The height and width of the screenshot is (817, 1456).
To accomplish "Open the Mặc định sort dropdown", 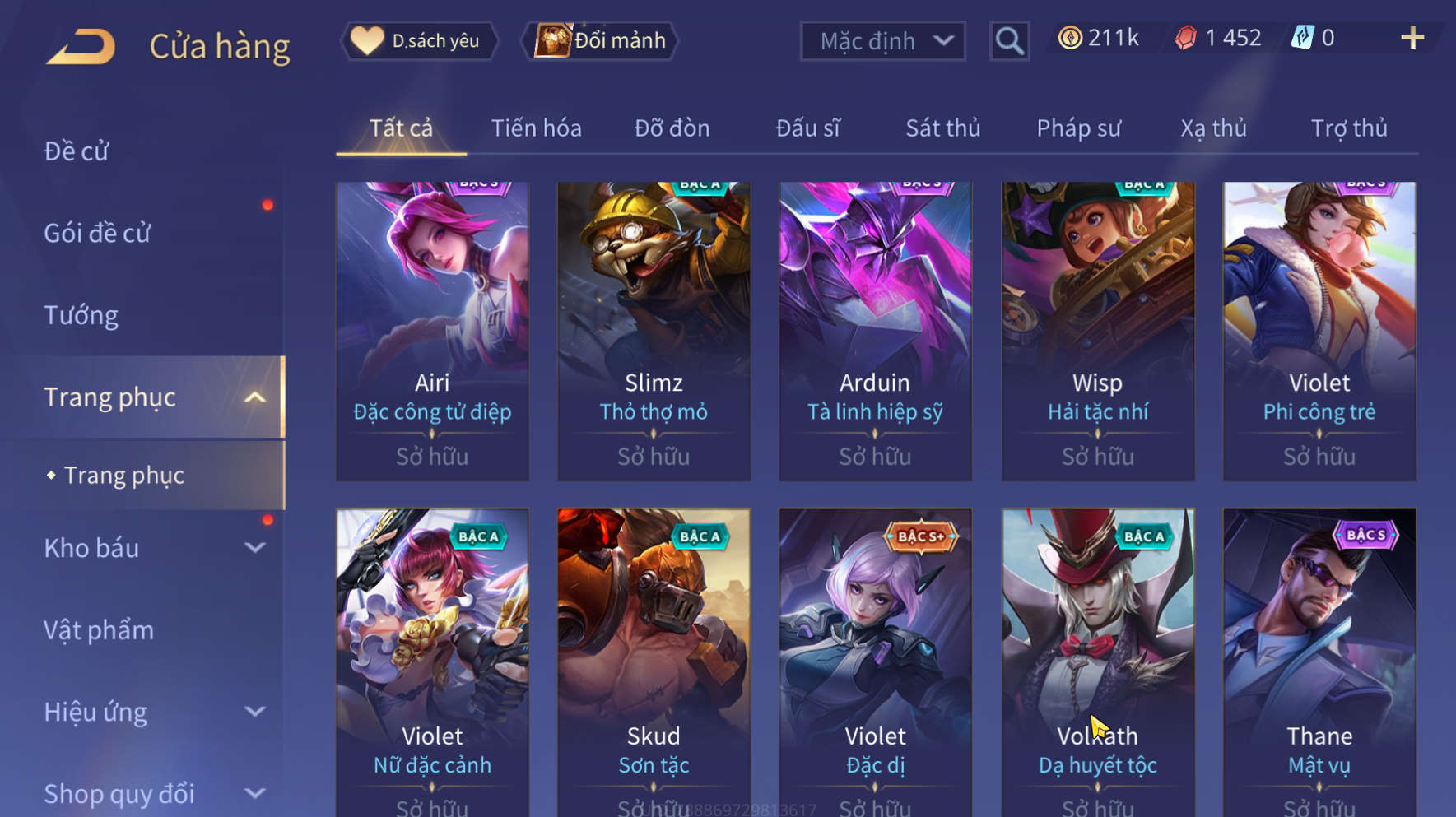I will point(882,41).
